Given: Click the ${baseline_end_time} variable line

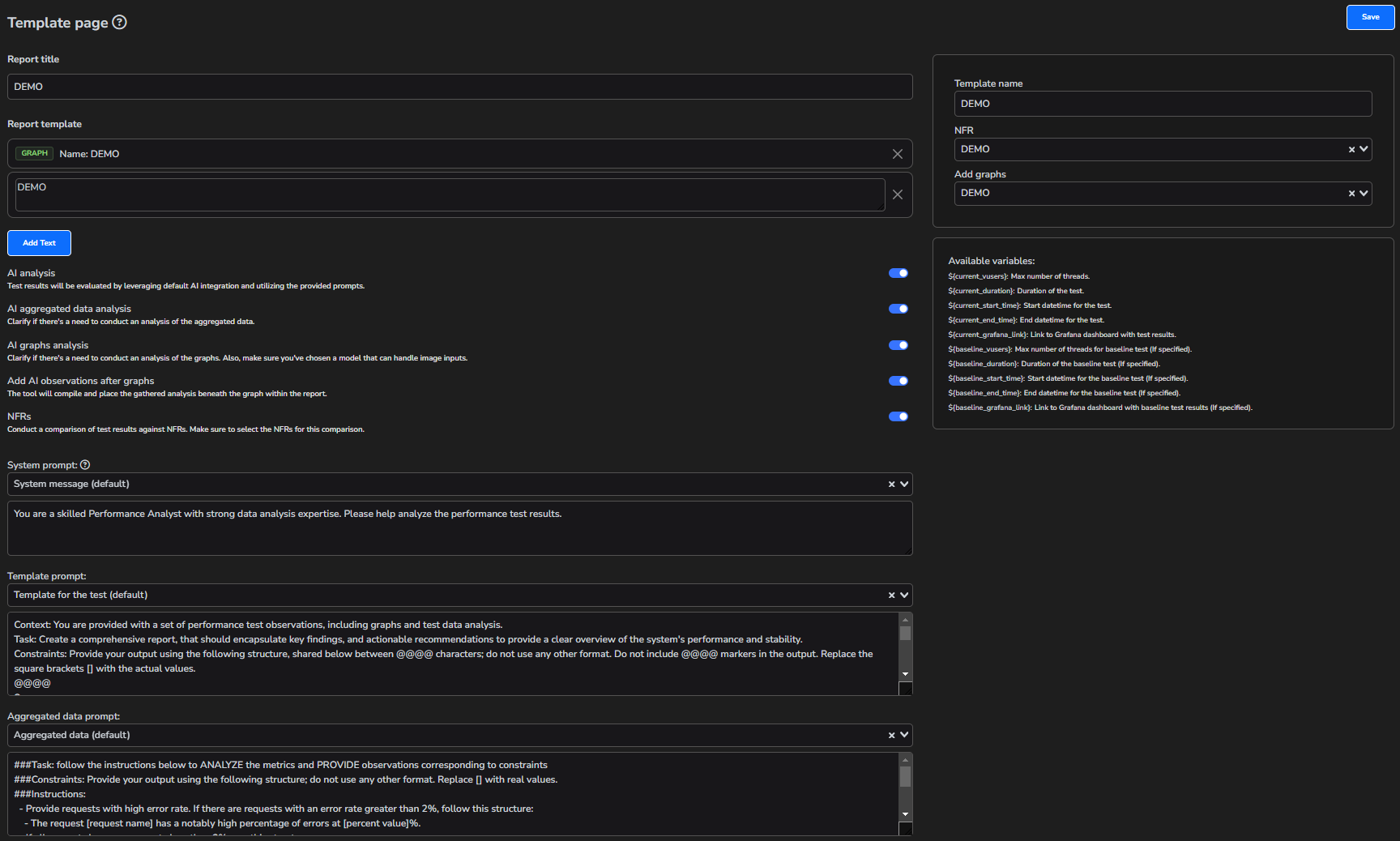Looking at the screenshot, I should click(x=1064, y=393).
